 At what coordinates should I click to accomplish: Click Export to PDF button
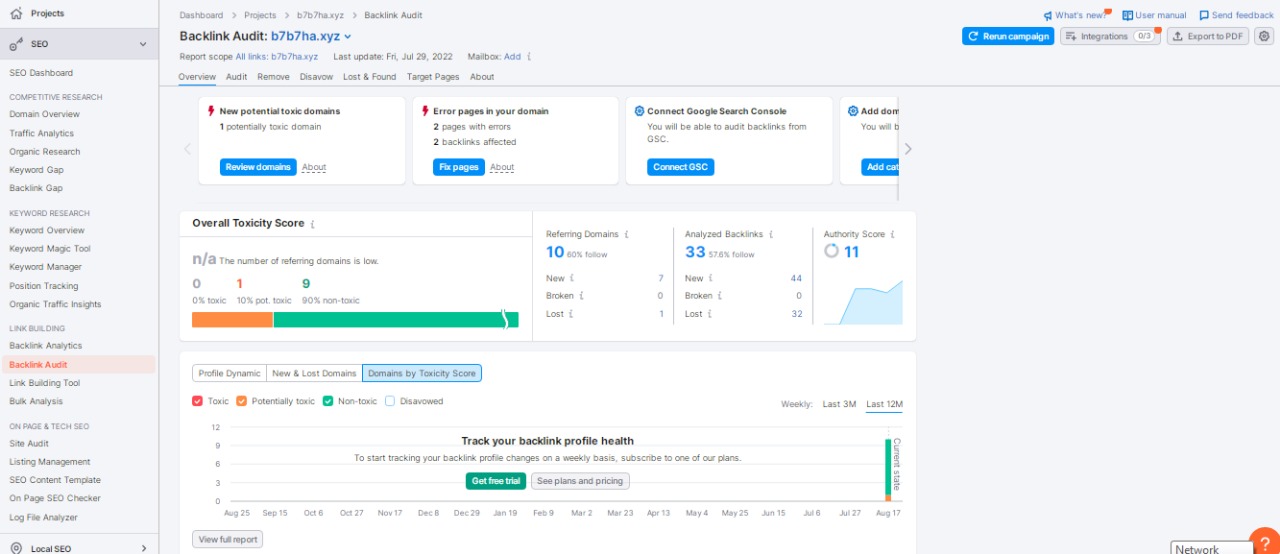point(1209,36)
